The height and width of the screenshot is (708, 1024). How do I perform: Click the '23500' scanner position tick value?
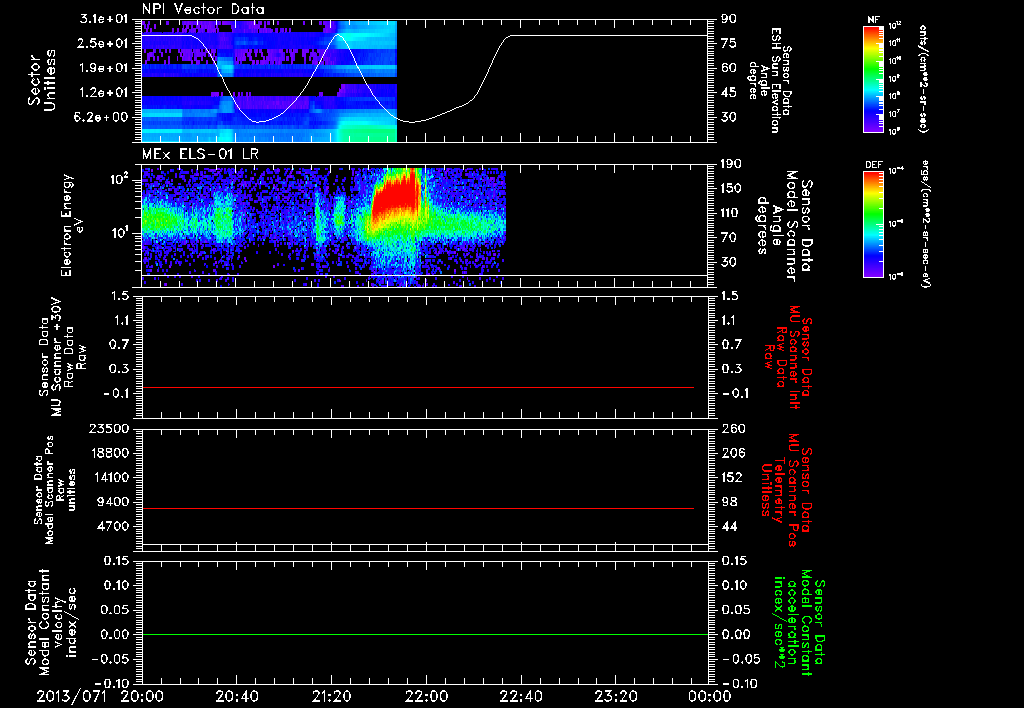coord(109,429)
